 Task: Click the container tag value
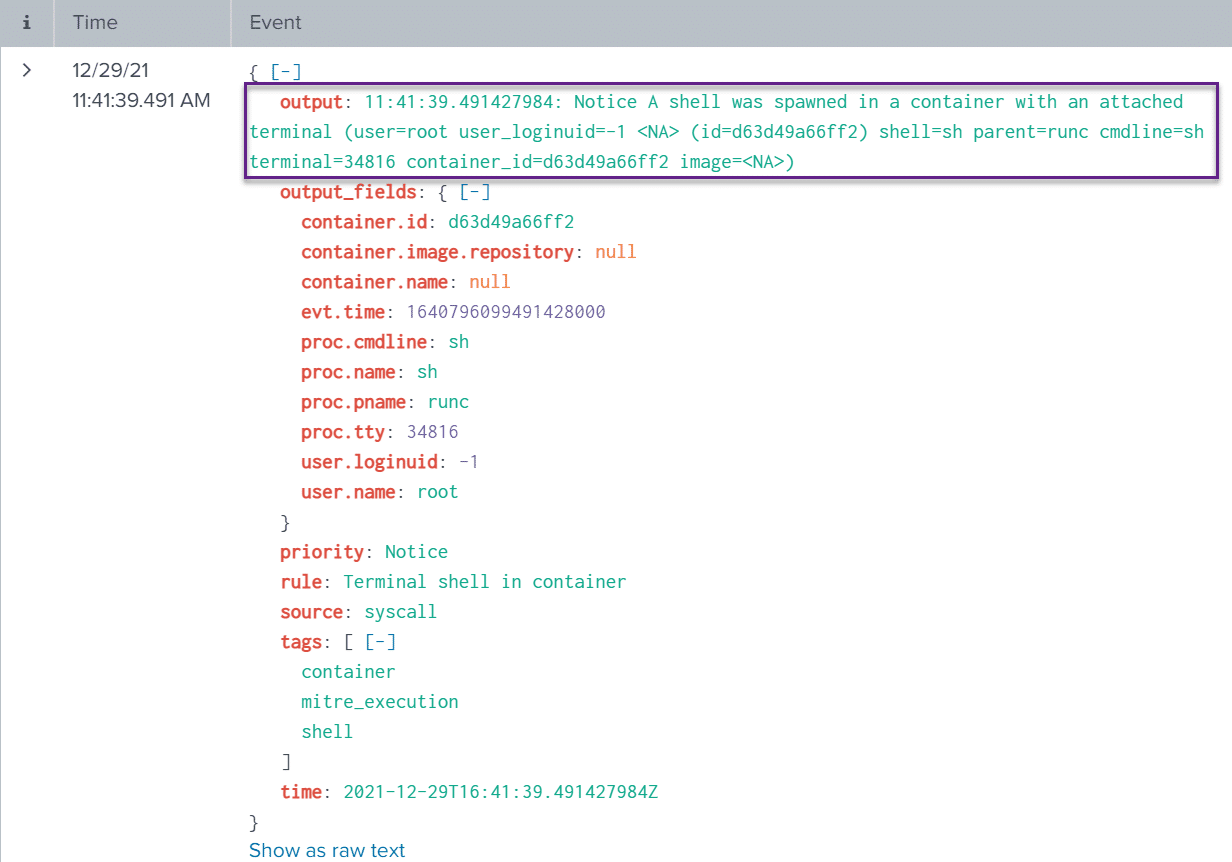coord(348,671)
